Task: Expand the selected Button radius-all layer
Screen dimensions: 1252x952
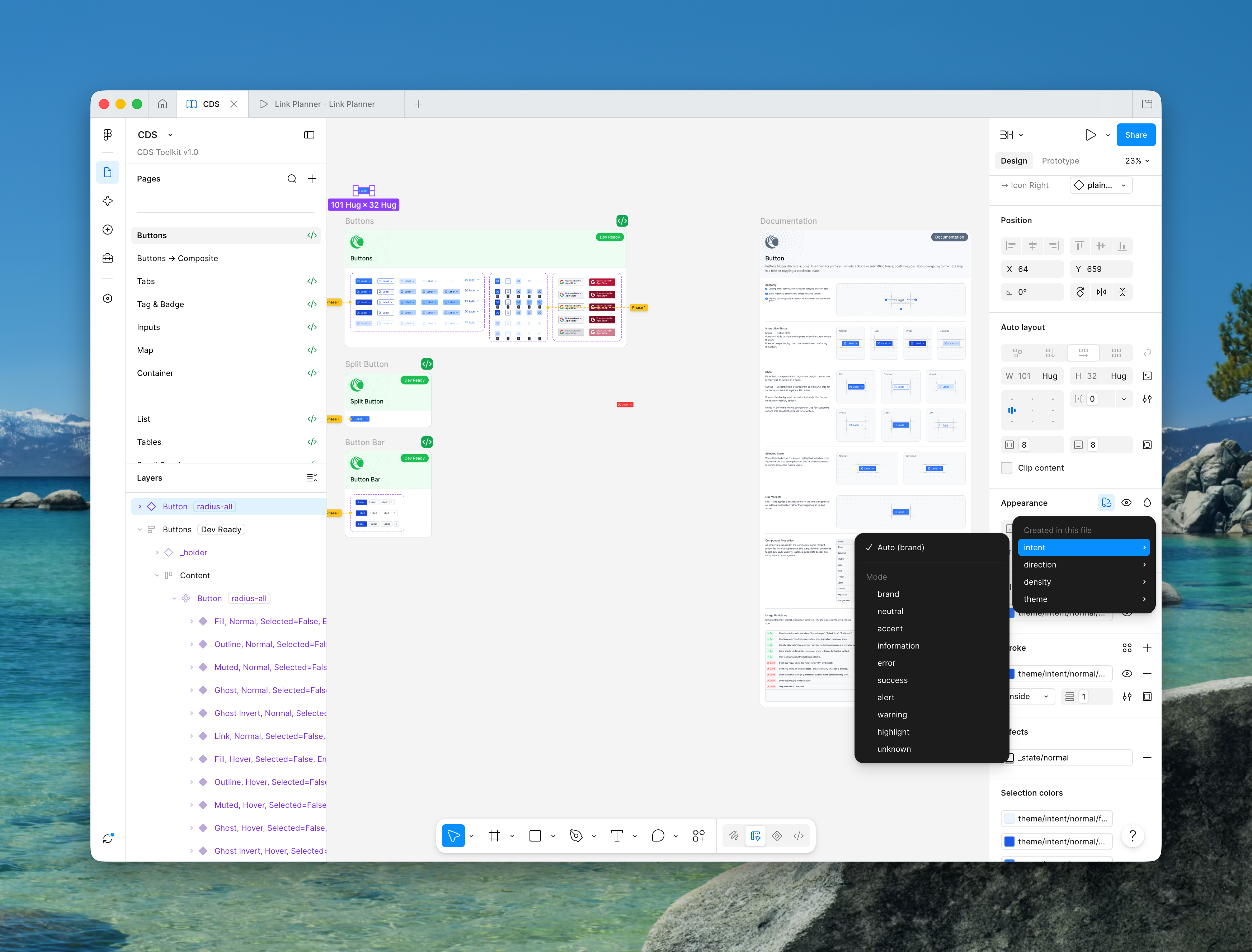Action: [140, 506]
